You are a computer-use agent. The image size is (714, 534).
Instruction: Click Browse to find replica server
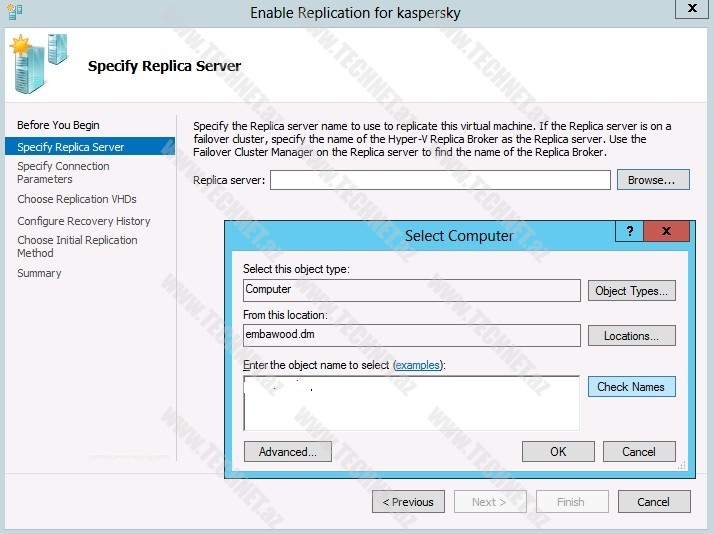click(x=652, y=180)
